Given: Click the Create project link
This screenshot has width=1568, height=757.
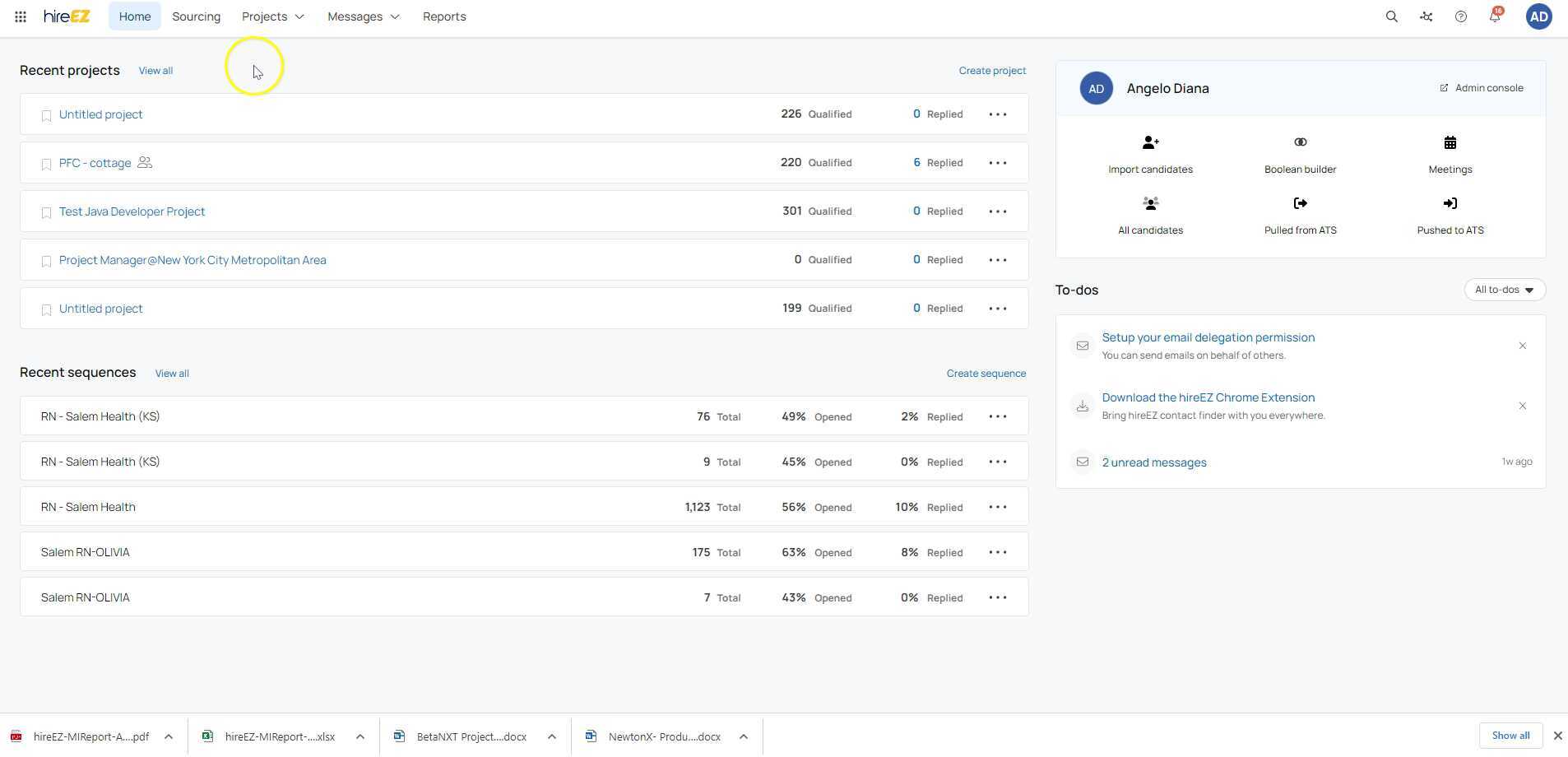Looking at the screenshot, I should coord(992,70).
